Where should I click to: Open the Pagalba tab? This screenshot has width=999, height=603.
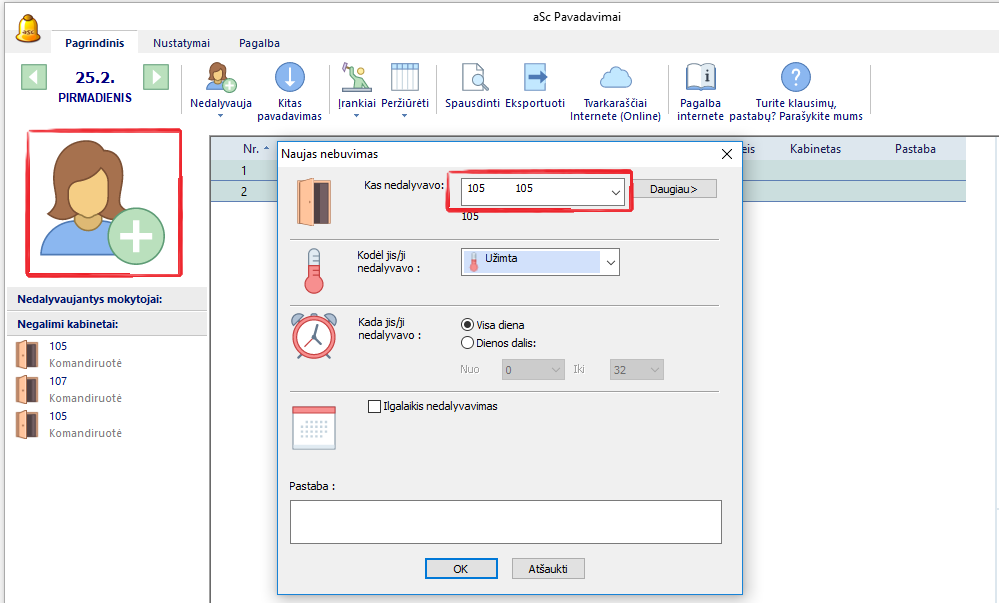tap(259, 43)
